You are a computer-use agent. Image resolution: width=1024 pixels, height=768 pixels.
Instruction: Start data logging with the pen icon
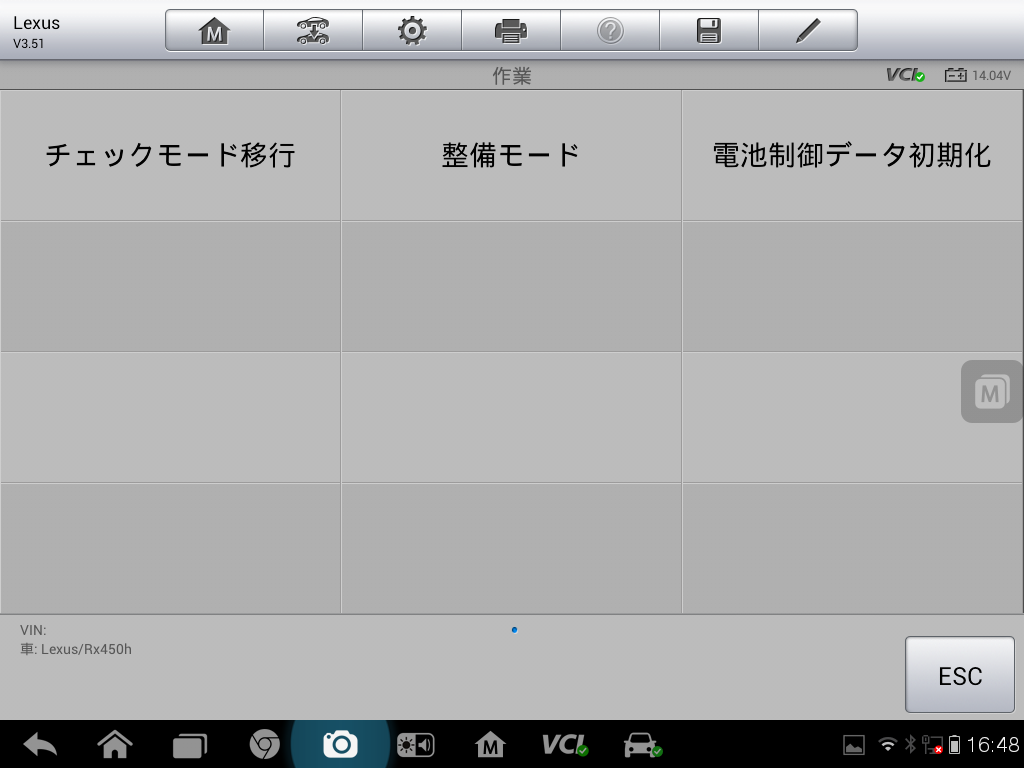coord(807,29)
